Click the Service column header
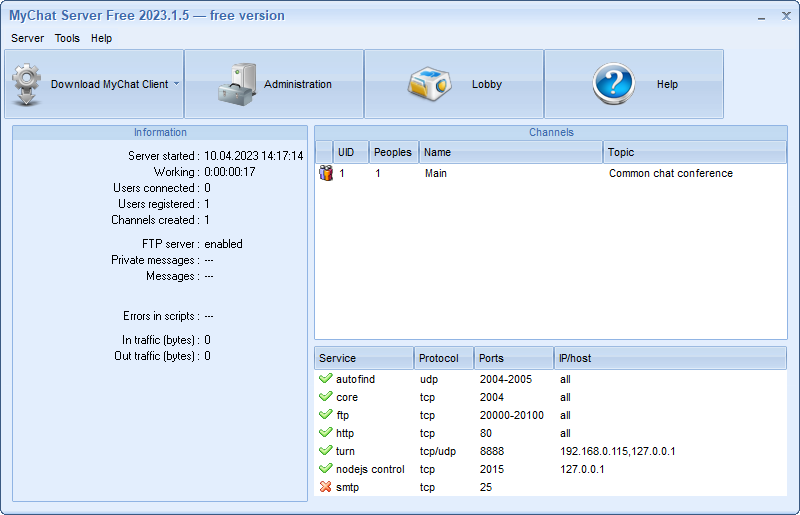Screen dimensions: 800x515 click(364, 358)
